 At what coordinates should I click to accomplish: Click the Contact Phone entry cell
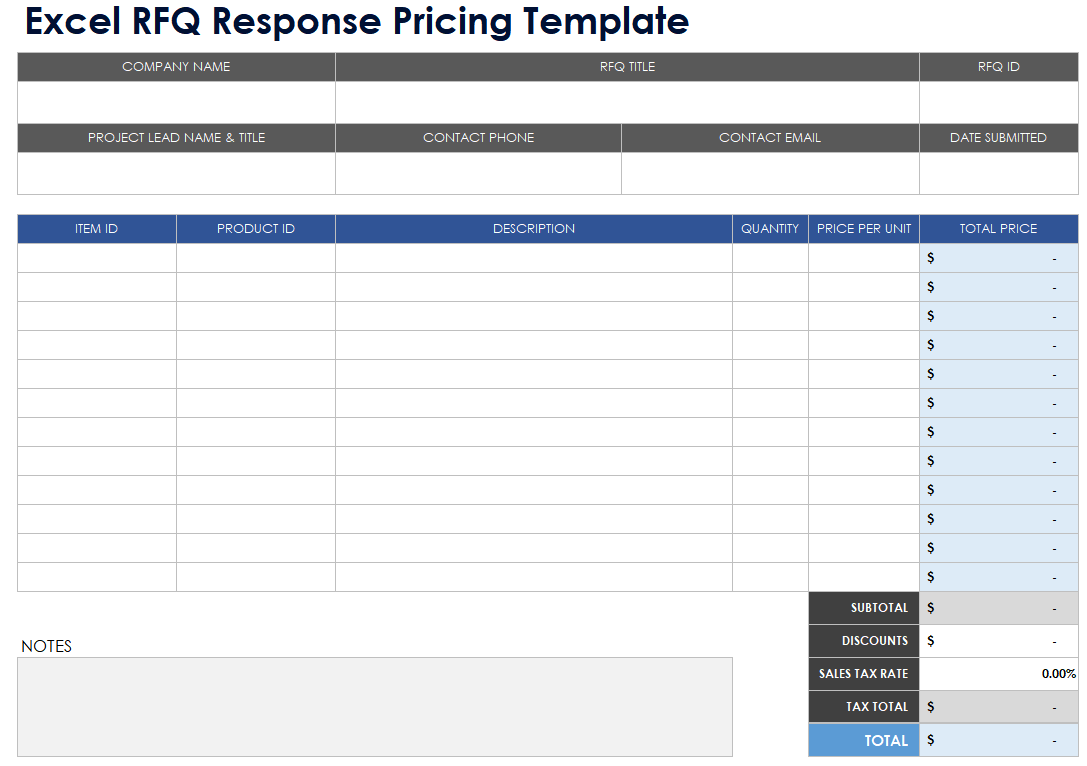(x=478, y=173)
